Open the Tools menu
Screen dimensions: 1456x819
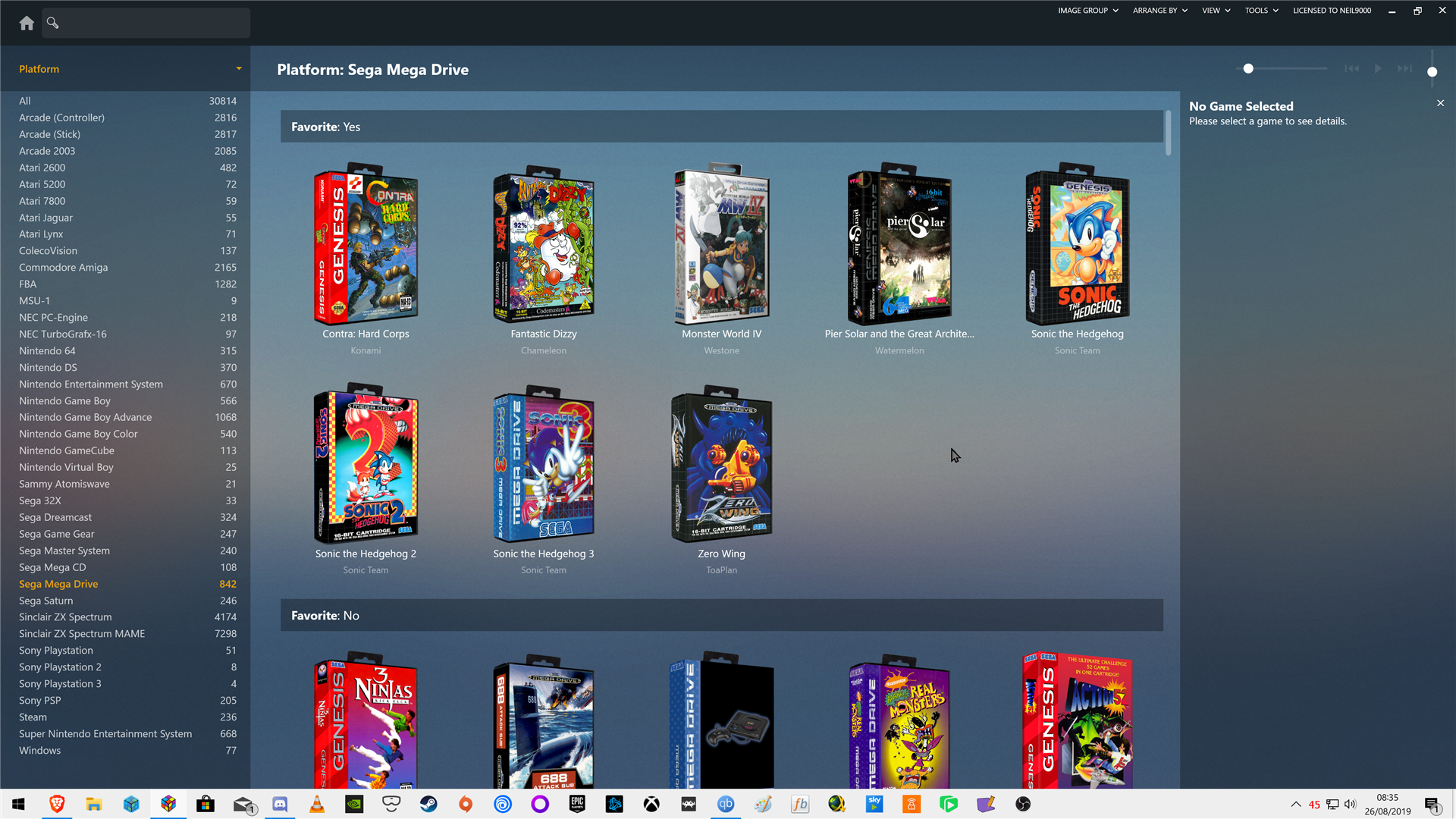click(x=1261, y=11)
